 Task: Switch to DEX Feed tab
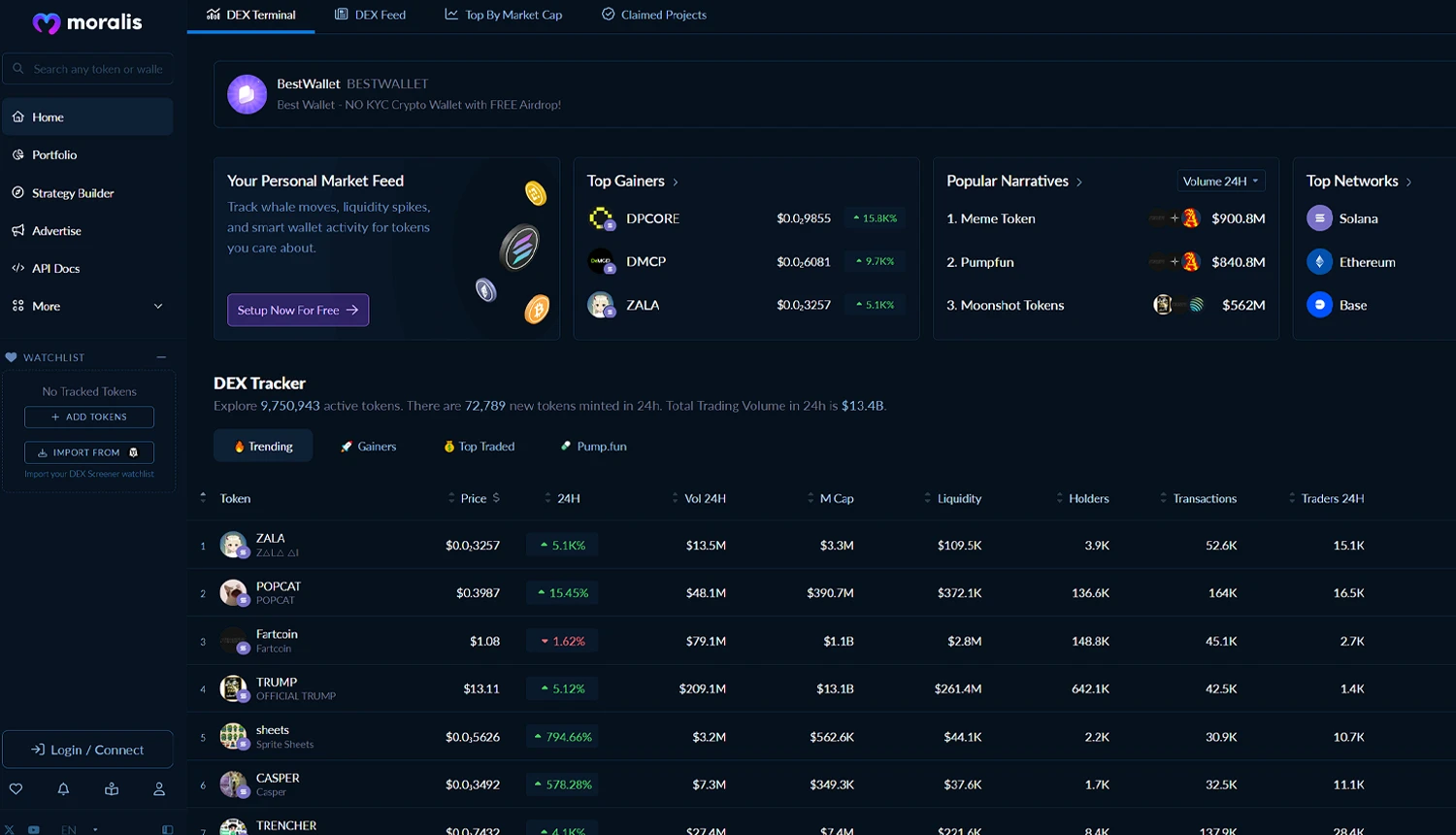tap(370, 15)
